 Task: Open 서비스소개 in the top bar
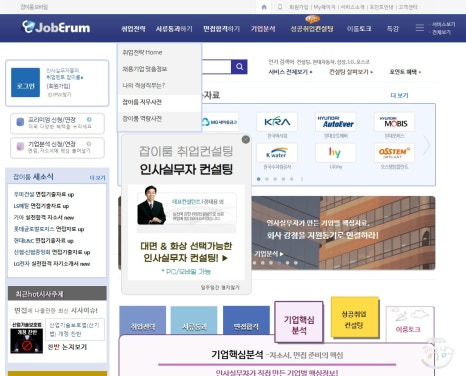tap(352, 7)
